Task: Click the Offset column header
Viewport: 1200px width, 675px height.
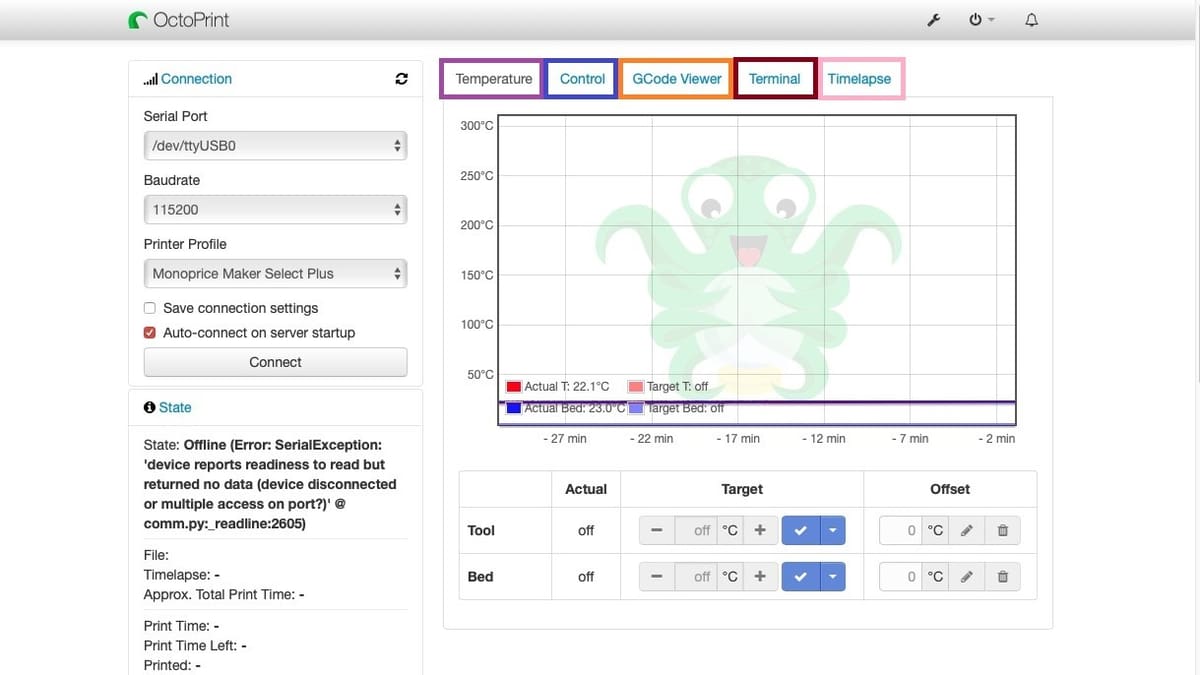Action: click(950, 489)
